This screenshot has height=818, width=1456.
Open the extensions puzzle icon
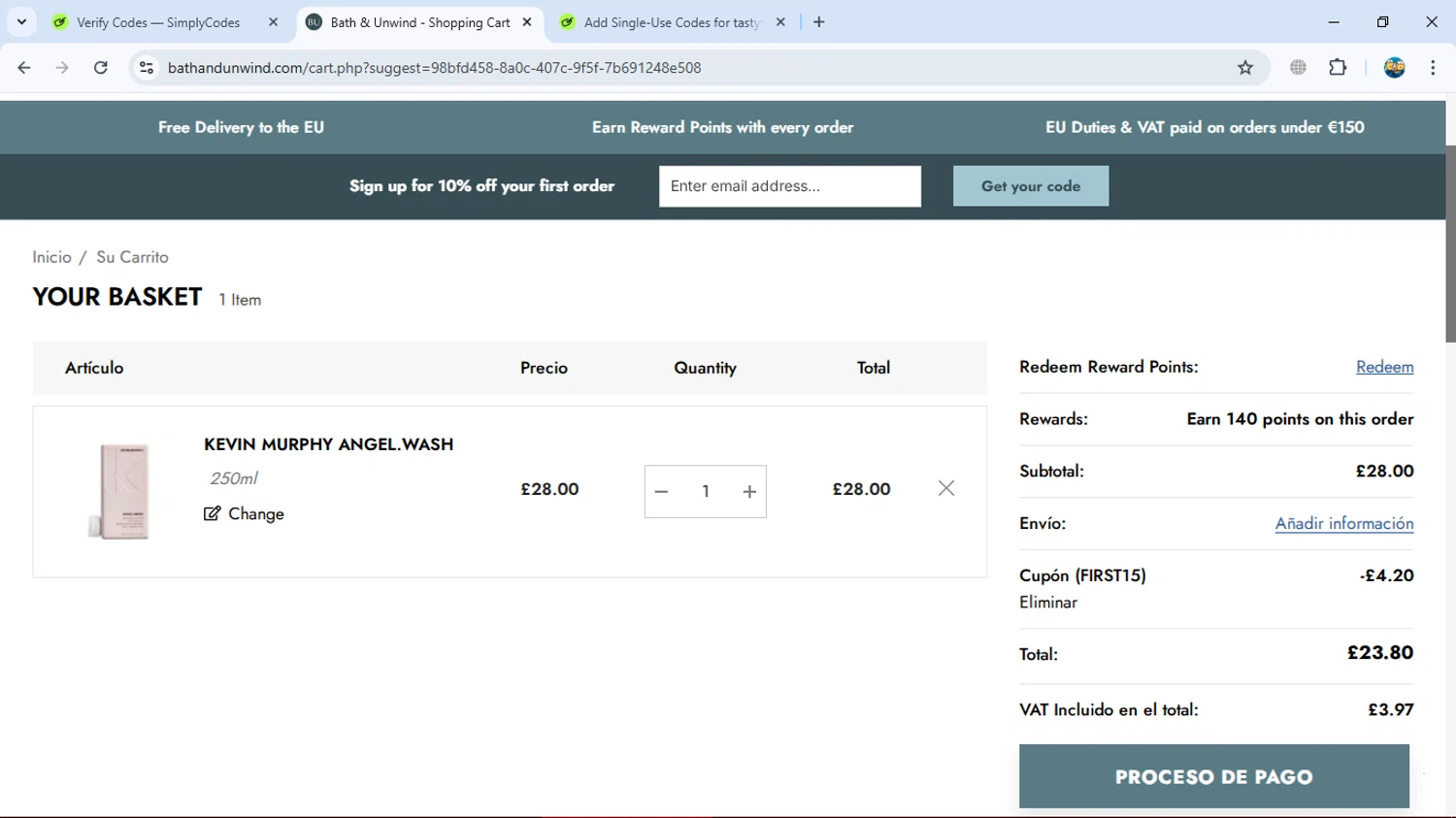point(1338,67)
